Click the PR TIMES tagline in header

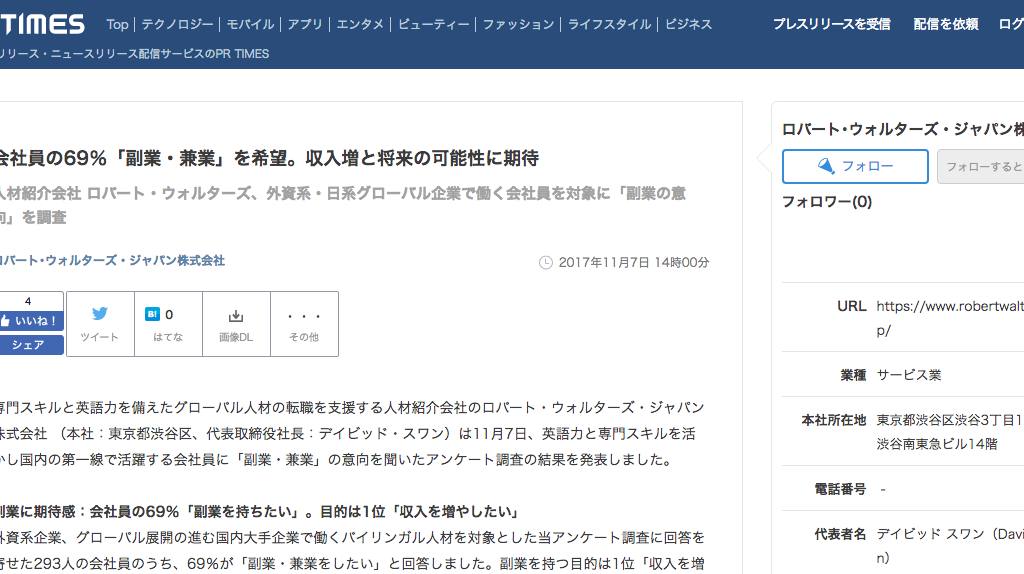[x=135, y=54]
